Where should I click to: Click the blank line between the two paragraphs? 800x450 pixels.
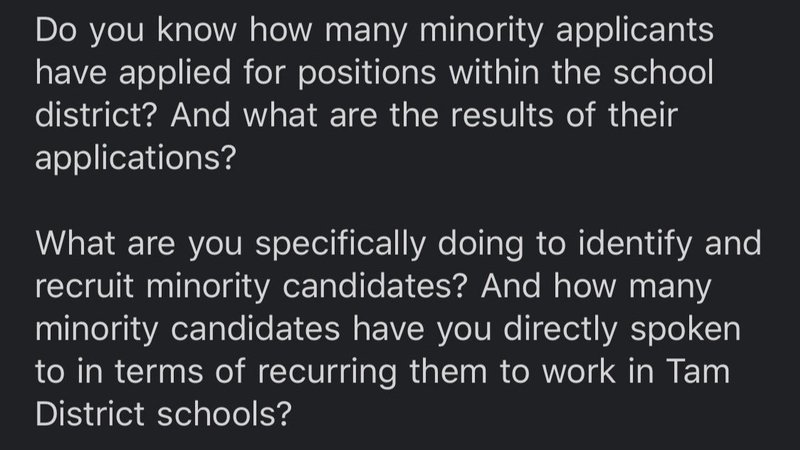point(400,202)
